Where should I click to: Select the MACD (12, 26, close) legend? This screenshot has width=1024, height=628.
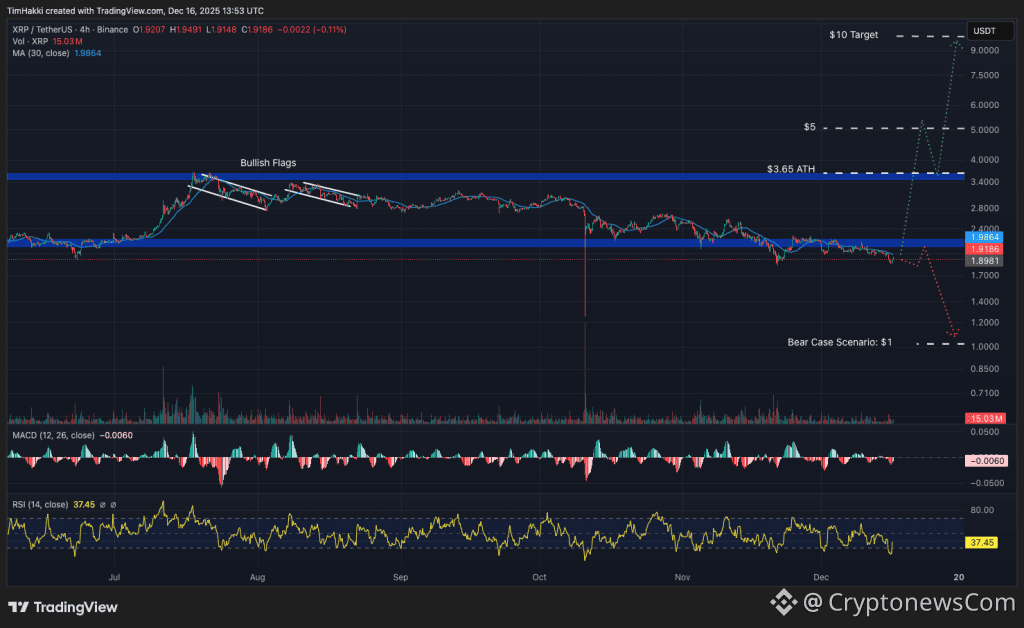(54, 435)
